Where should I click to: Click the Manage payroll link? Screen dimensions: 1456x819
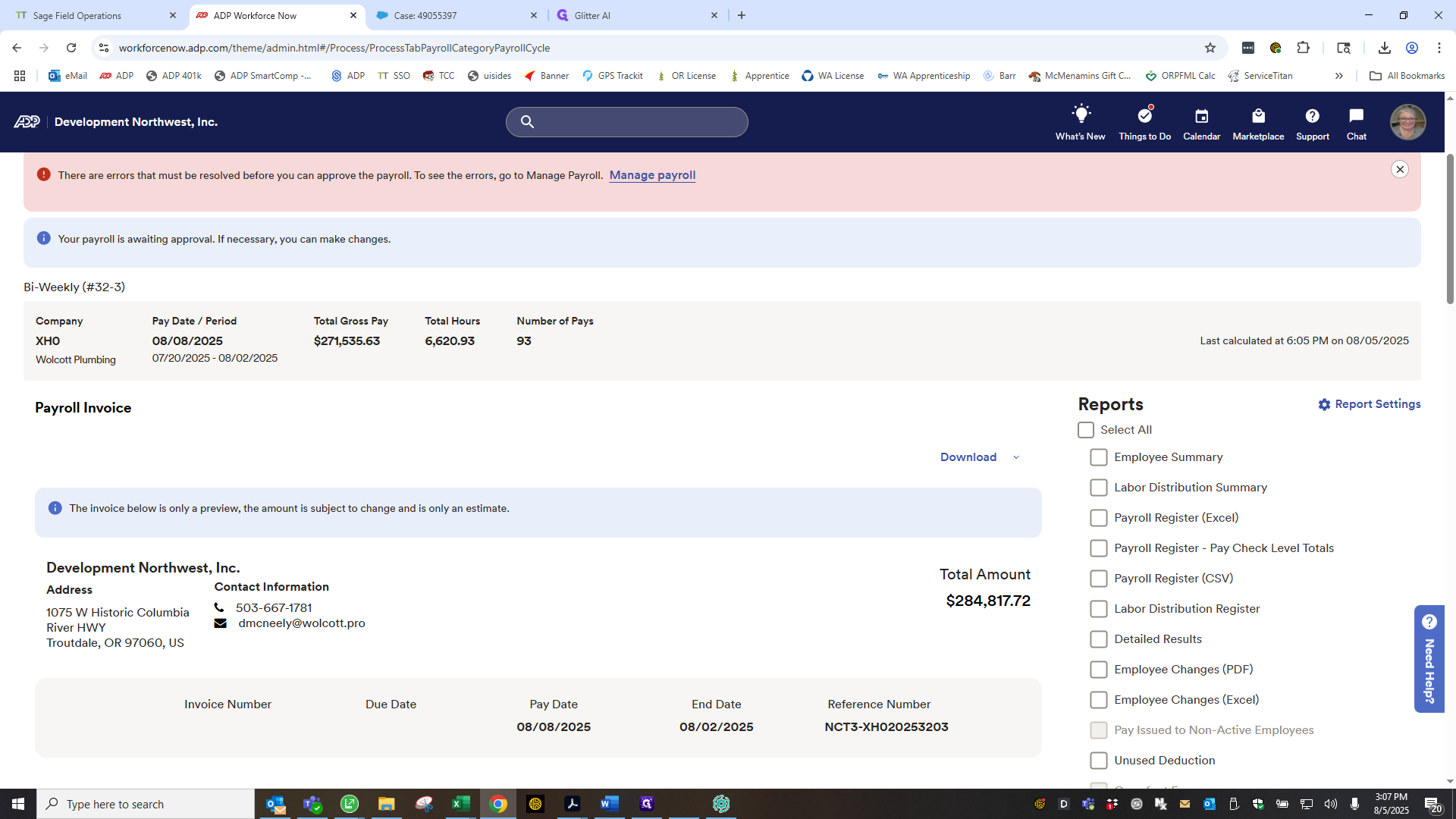click(x=652, y=175)
